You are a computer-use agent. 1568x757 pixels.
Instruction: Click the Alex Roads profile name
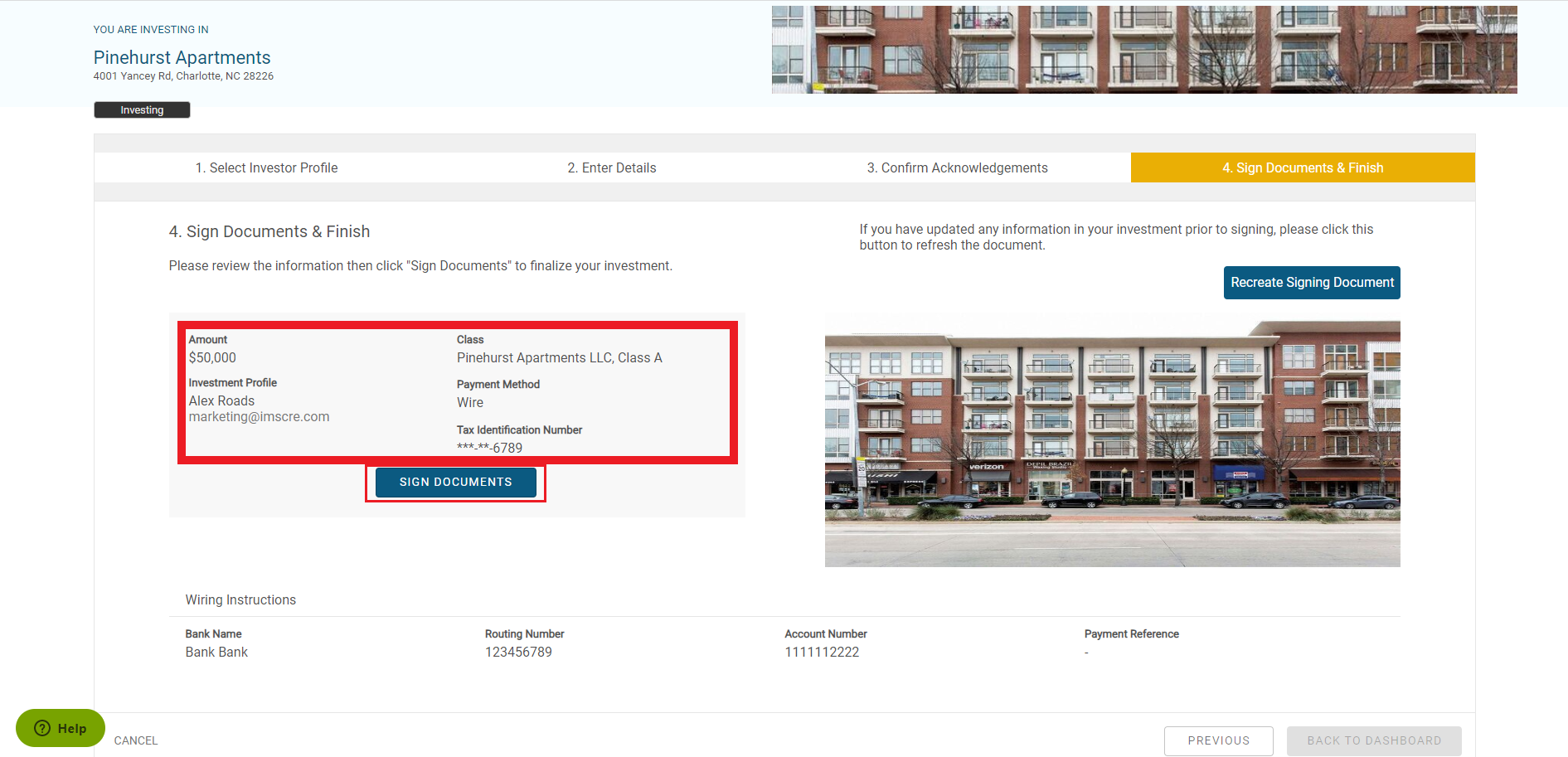(221, 400)
